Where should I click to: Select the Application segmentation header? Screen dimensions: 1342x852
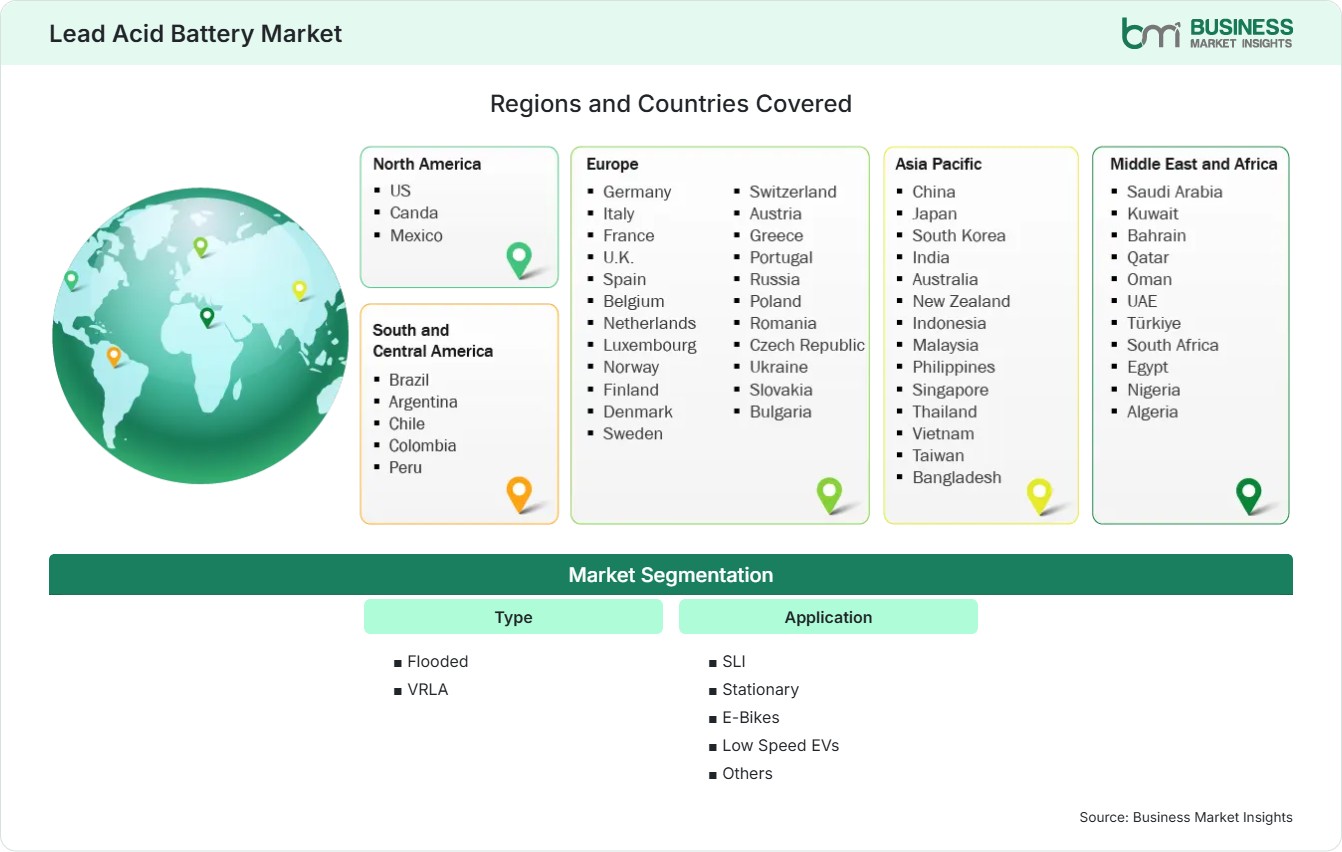(828, 617)
